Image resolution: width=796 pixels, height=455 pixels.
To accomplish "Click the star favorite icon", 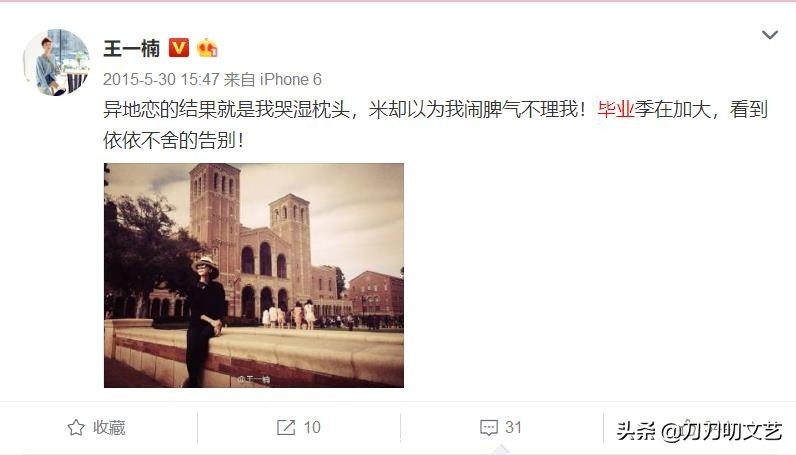I will (x=76, y=428).
